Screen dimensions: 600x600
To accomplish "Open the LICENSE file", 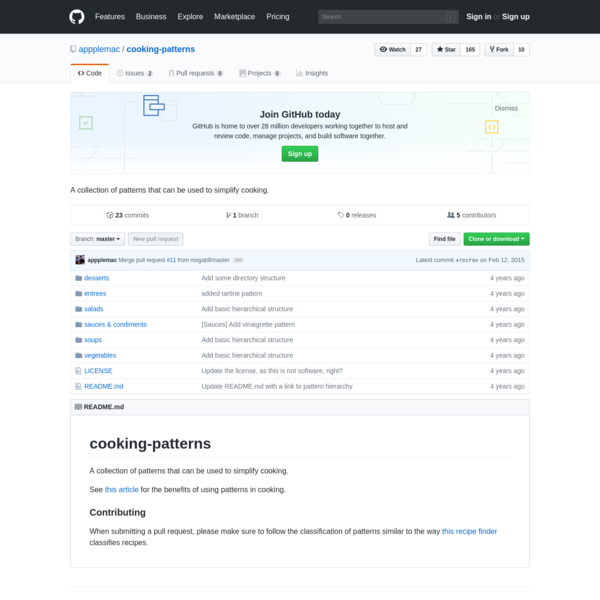I will click(98, 371).
